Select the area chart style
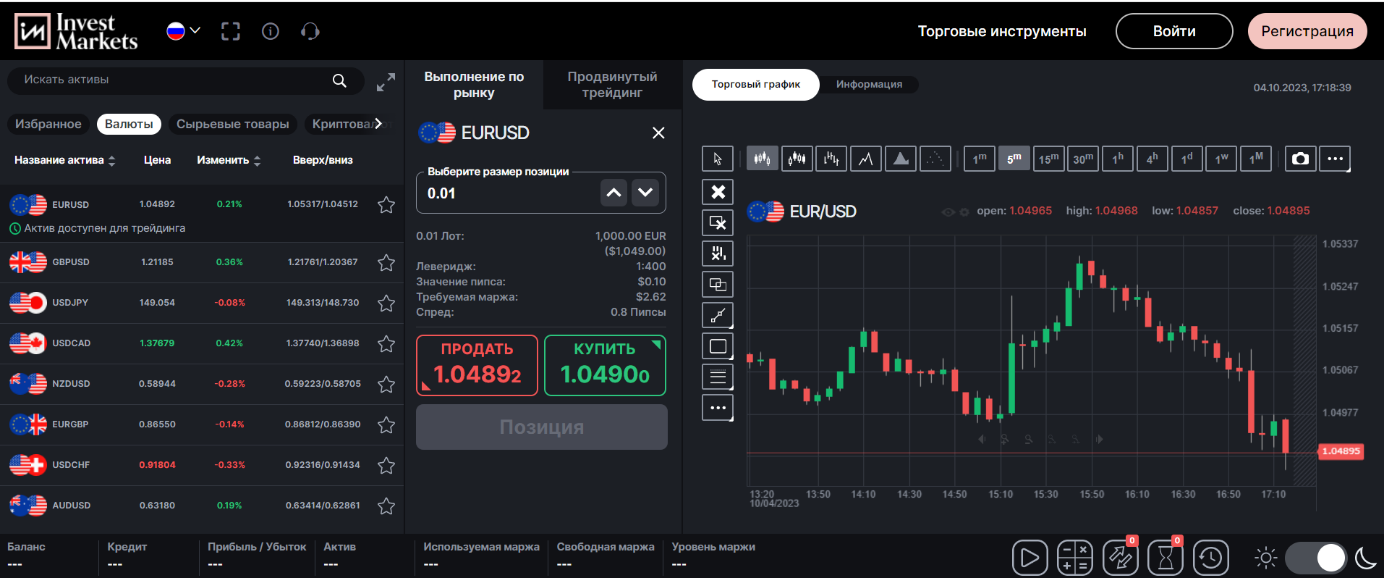This screenshot has height=578, width=1384. coord(901,158)
